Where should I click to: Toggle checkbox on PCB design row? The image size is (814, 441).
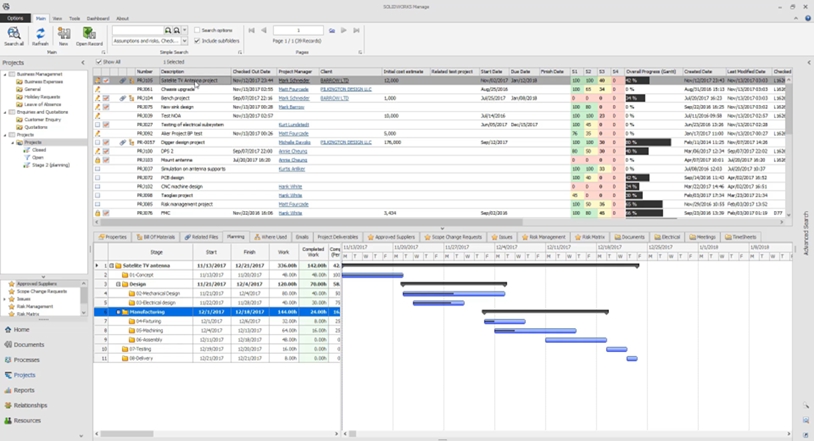(97, 178)
